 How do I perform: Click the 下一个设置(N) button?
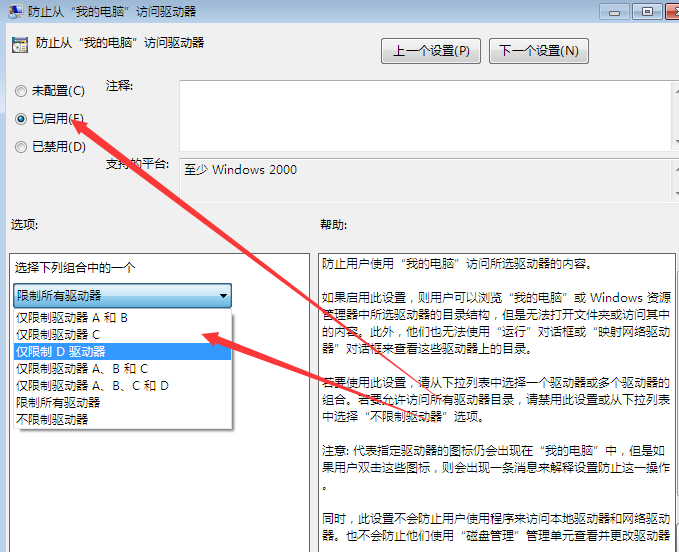pyautogui.click(x=539, y=51)
